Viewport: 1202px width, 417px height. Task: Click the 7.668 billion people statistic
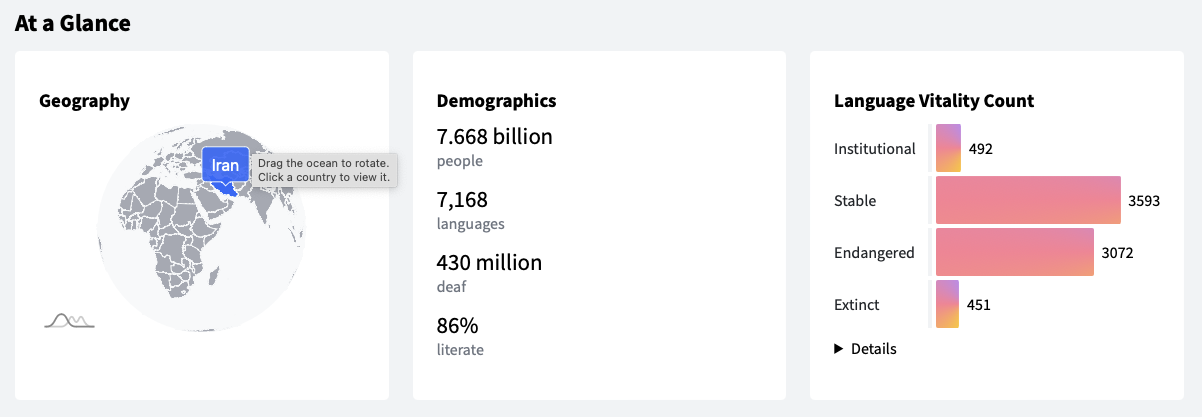click(x=494, y=147)
